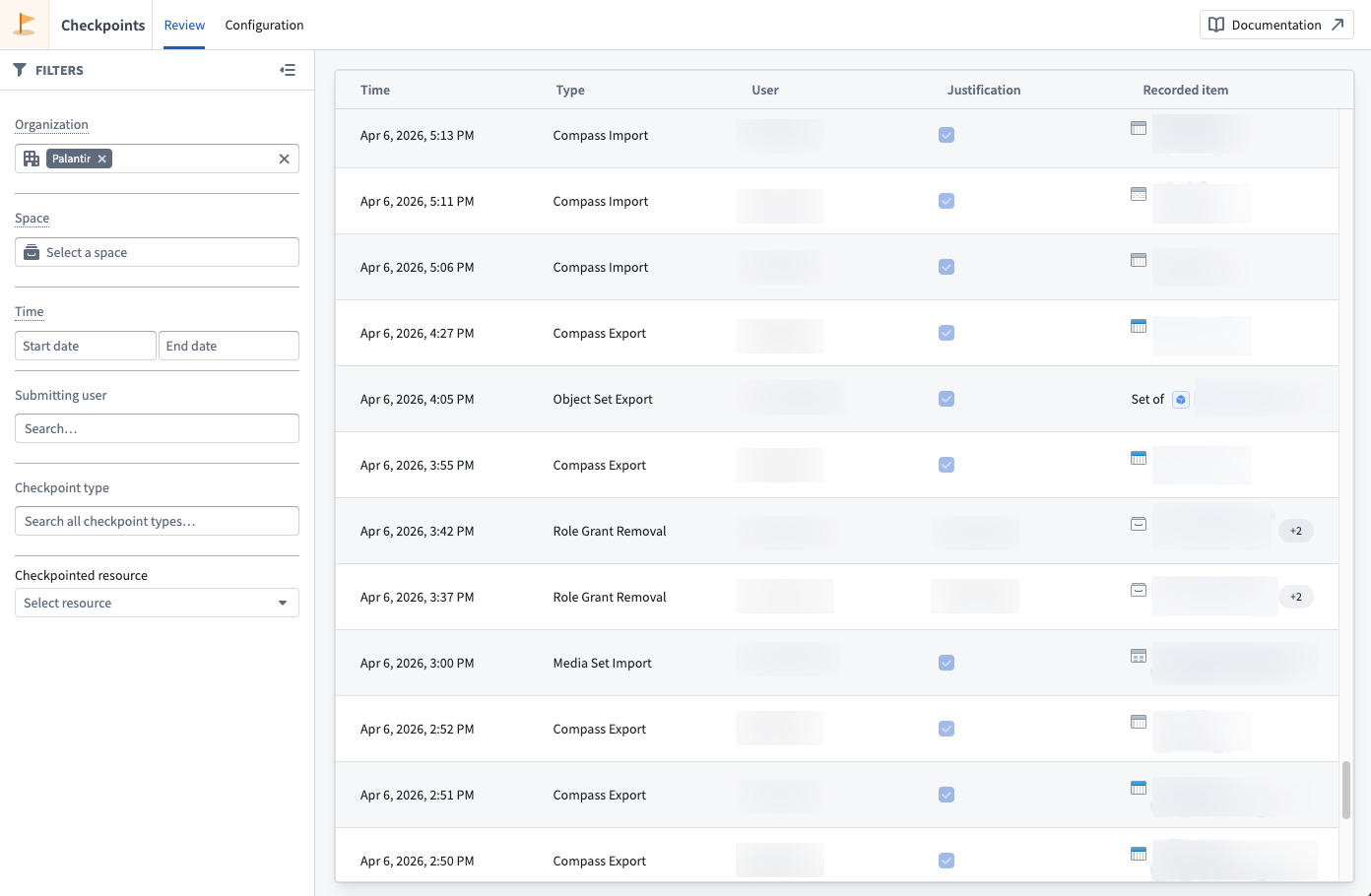1371x896 pixels.
Task: Click recorded item icon for 5:06 PM row
Action: pyautogui.click(x=1139, y=260)
